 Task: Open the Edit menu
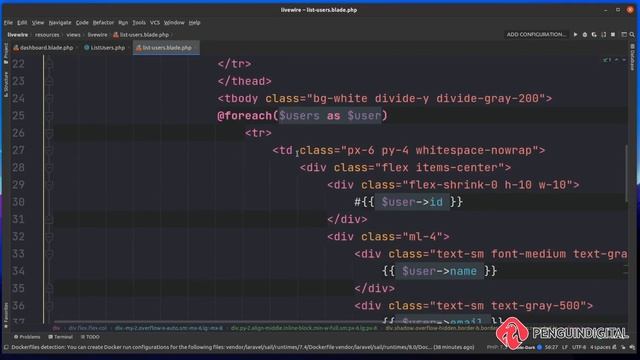[x=22, y=22]
